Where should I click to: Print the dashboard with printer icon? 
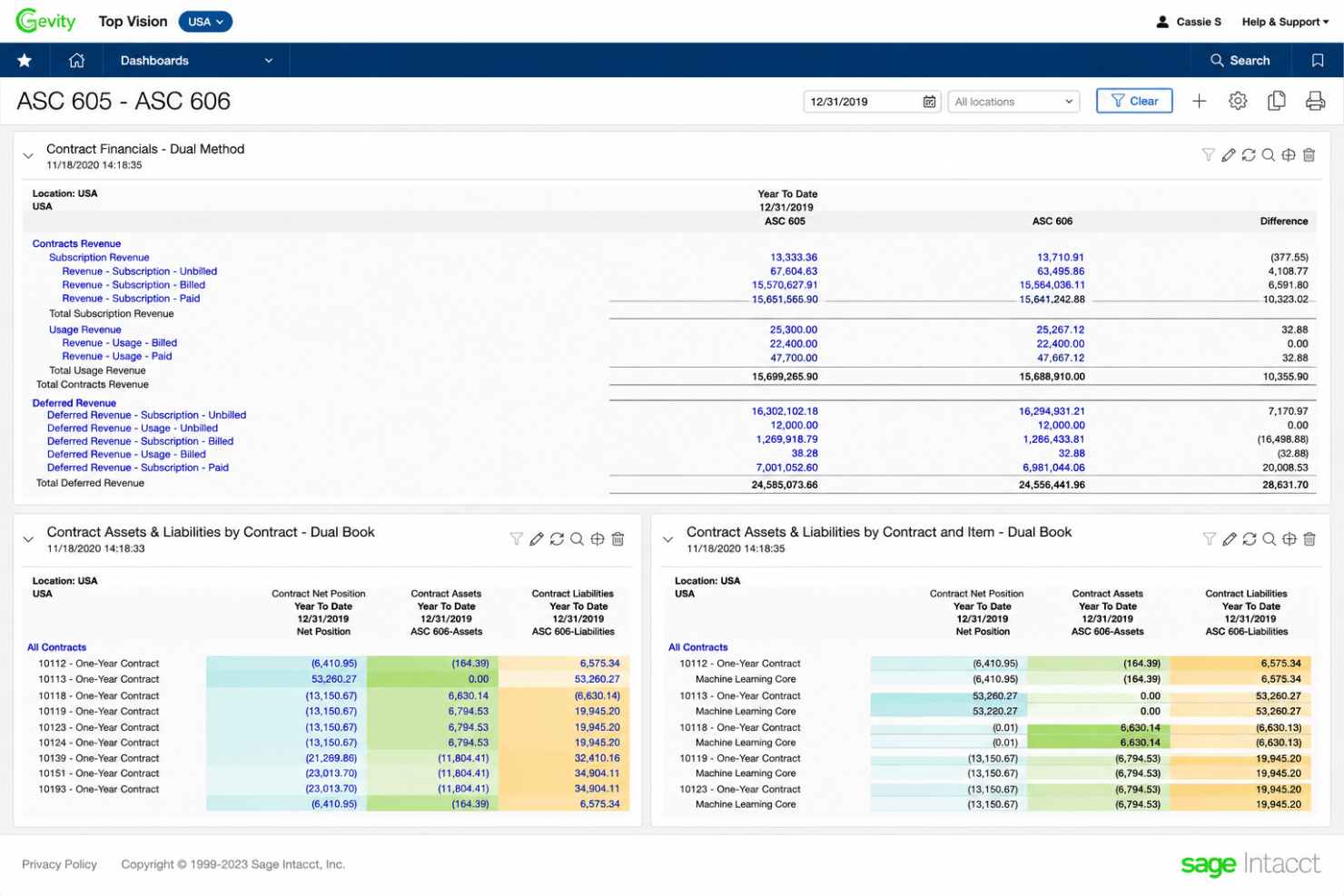[x=1315, y=101]
